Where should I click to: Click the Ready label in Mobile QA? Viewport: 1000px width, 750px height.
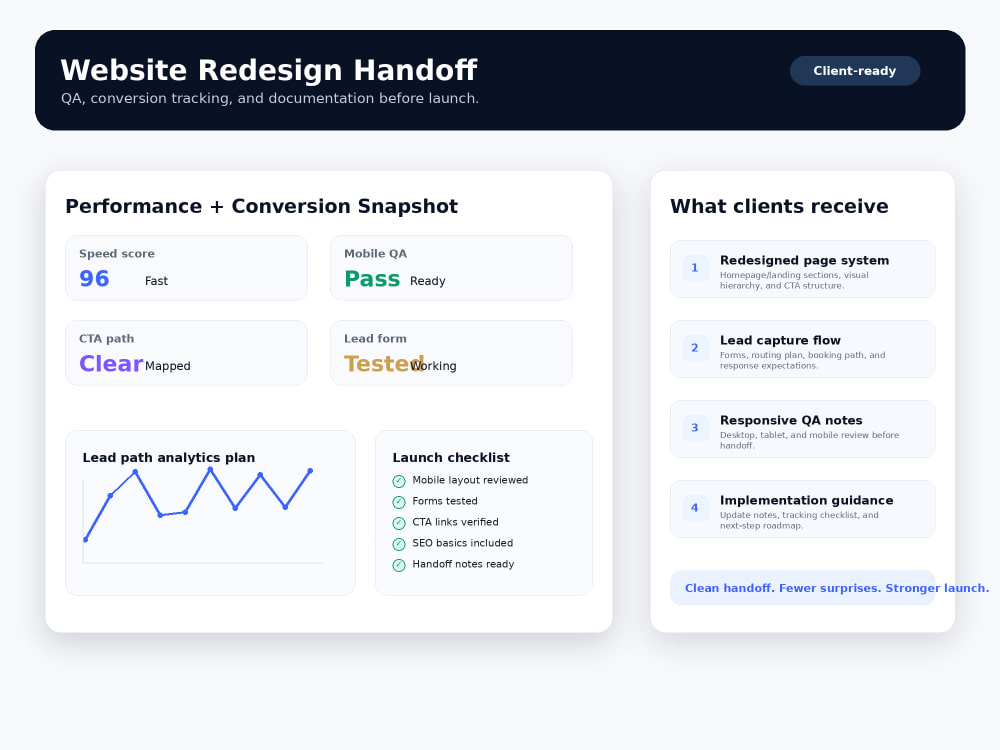(x=427, y=281)
